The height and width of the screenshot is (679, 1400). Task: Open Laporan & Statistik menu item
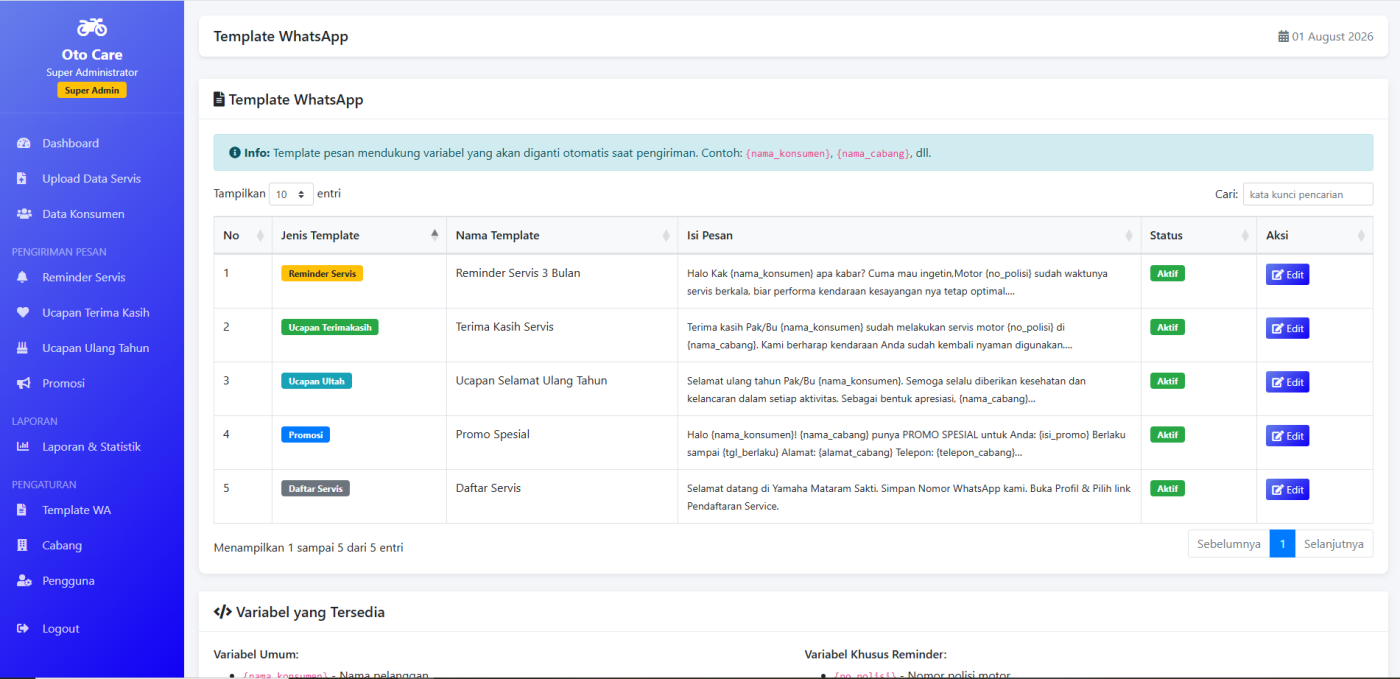[x=92, y=447]
